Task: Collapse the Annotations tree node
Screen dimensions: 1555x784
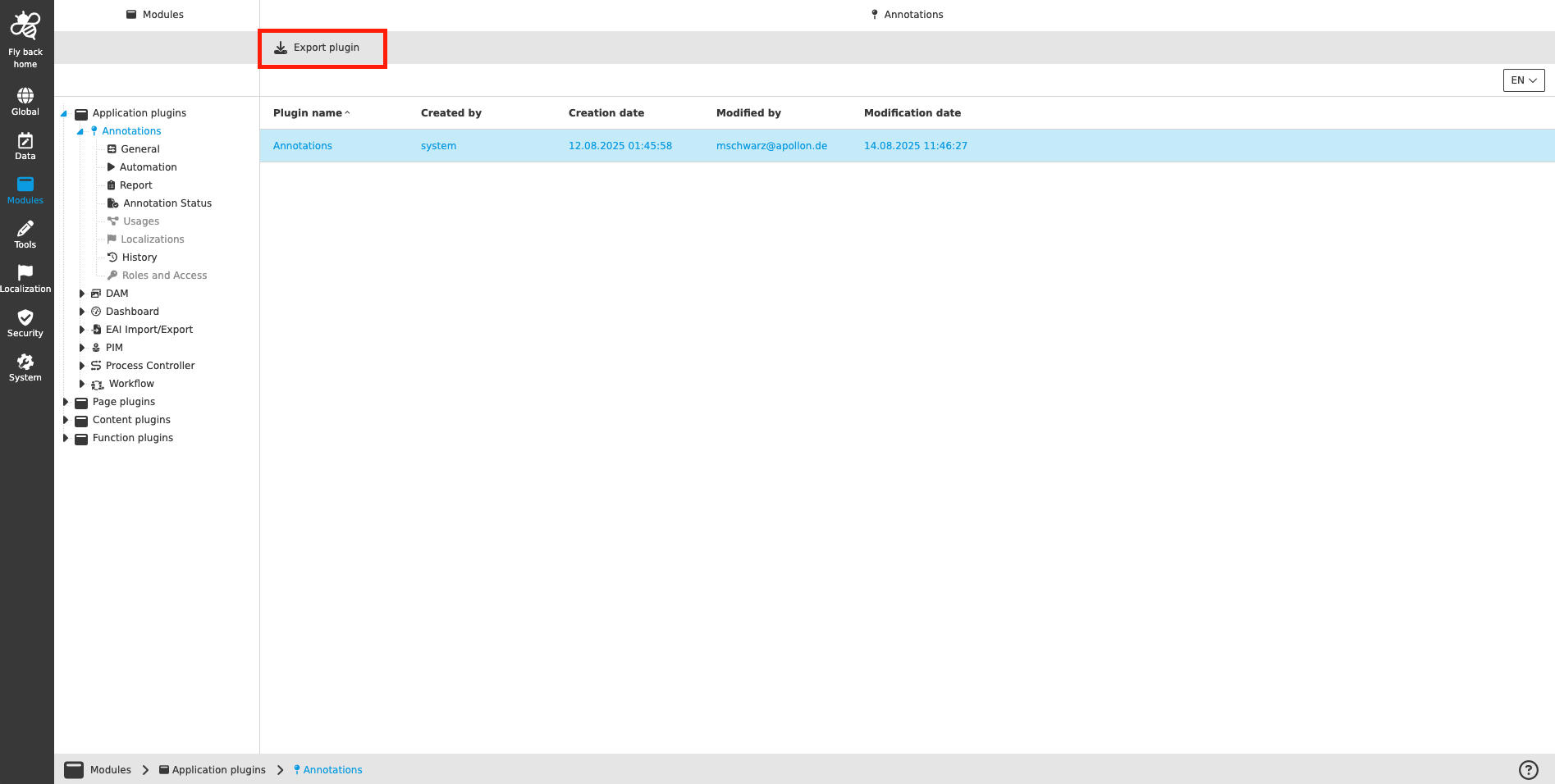Action: 80,130
